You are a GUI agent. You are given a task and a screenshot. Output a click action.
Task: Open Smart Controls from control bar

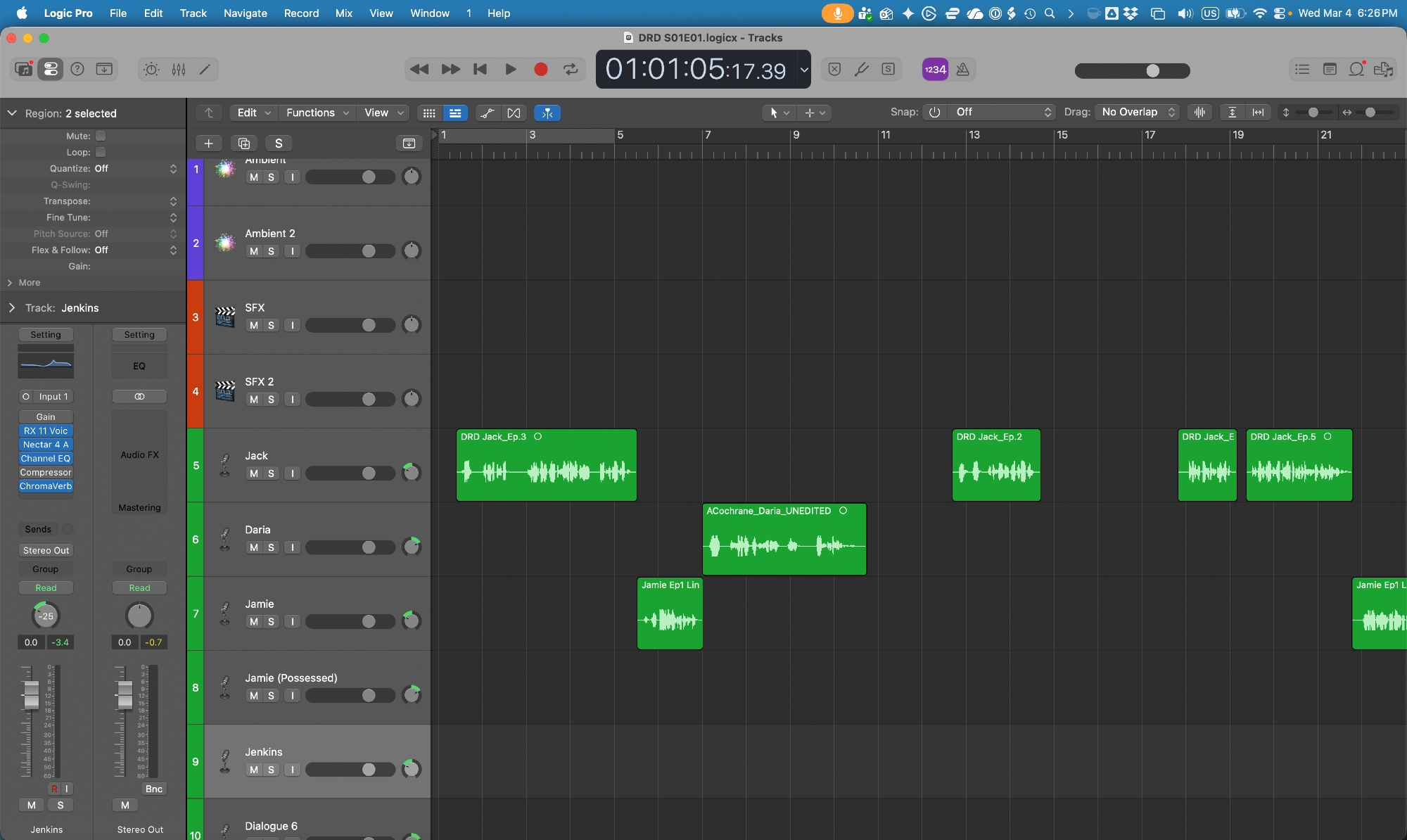click(x=151, y=69)
